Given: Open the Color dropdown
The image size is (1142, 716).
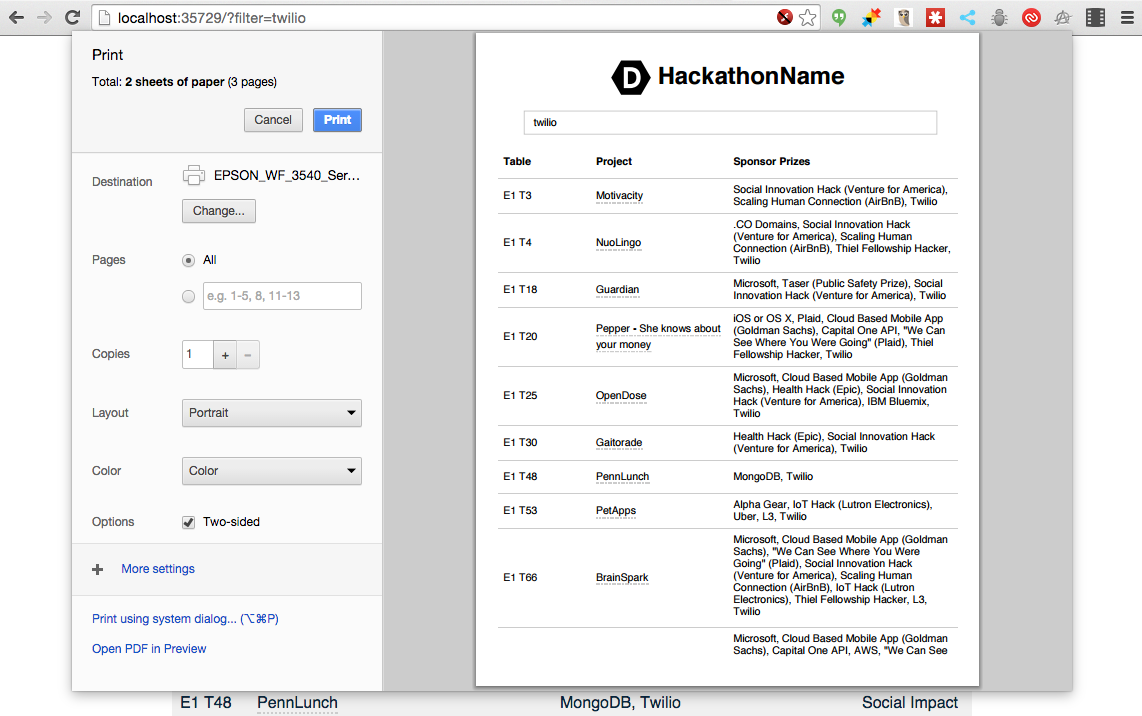Looking at the screenshot, I should click(x=272, y=471).
